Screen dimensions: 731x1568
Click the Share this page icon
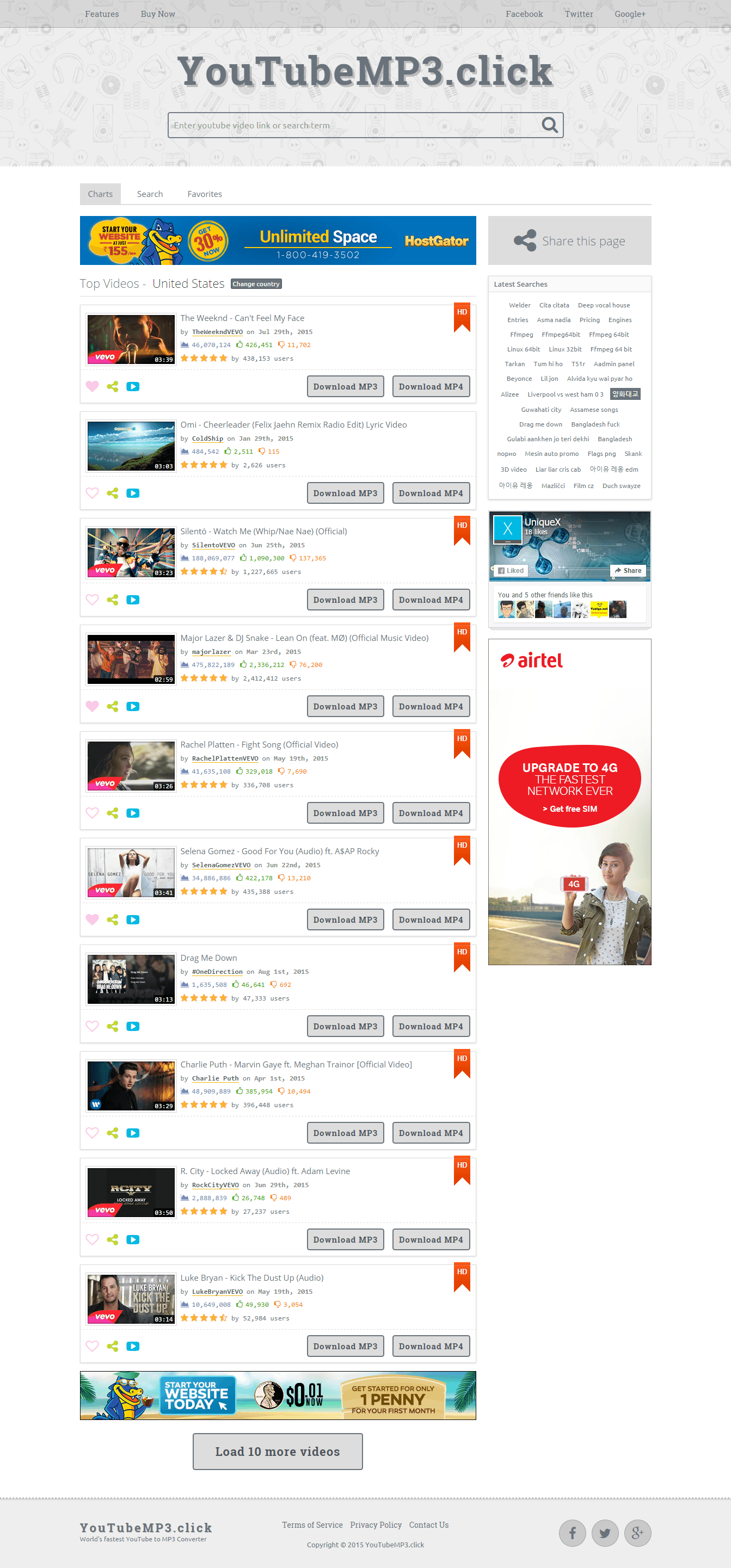525,240
